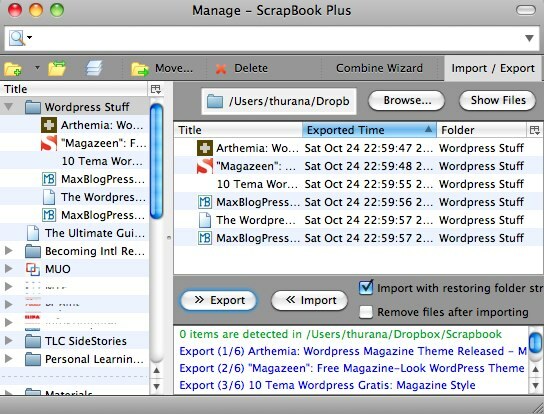Sort by the Exported Time column header
544x414 pixels.
[x=369, y=130]
